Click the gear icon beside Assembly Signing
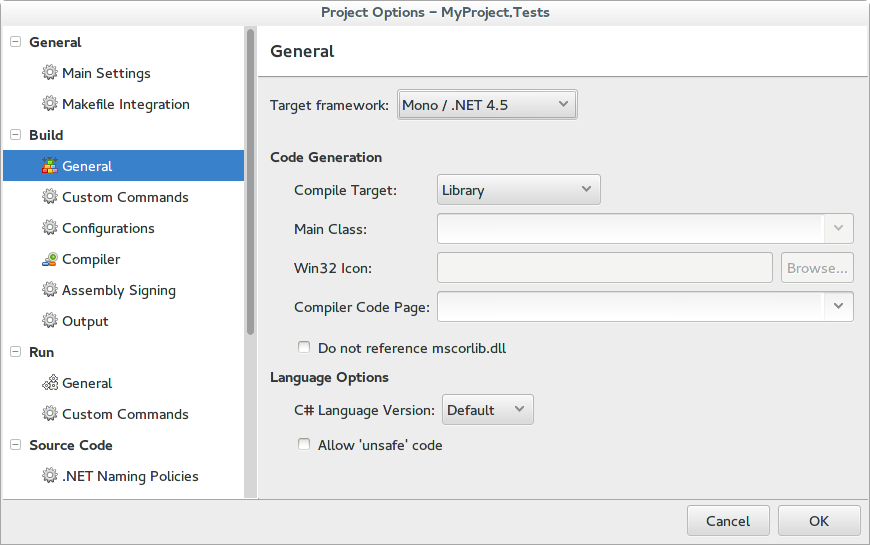This screenshot has height=545, width=870. 50,290
